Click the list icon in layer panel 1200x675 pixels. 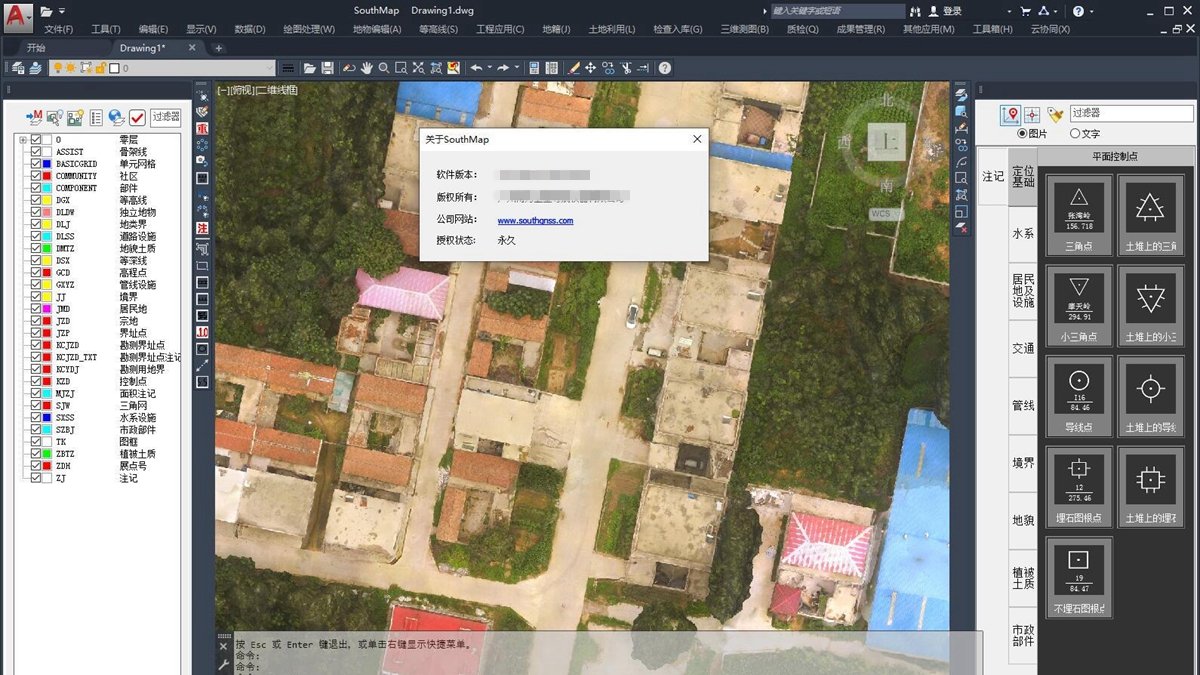[97, 117]
